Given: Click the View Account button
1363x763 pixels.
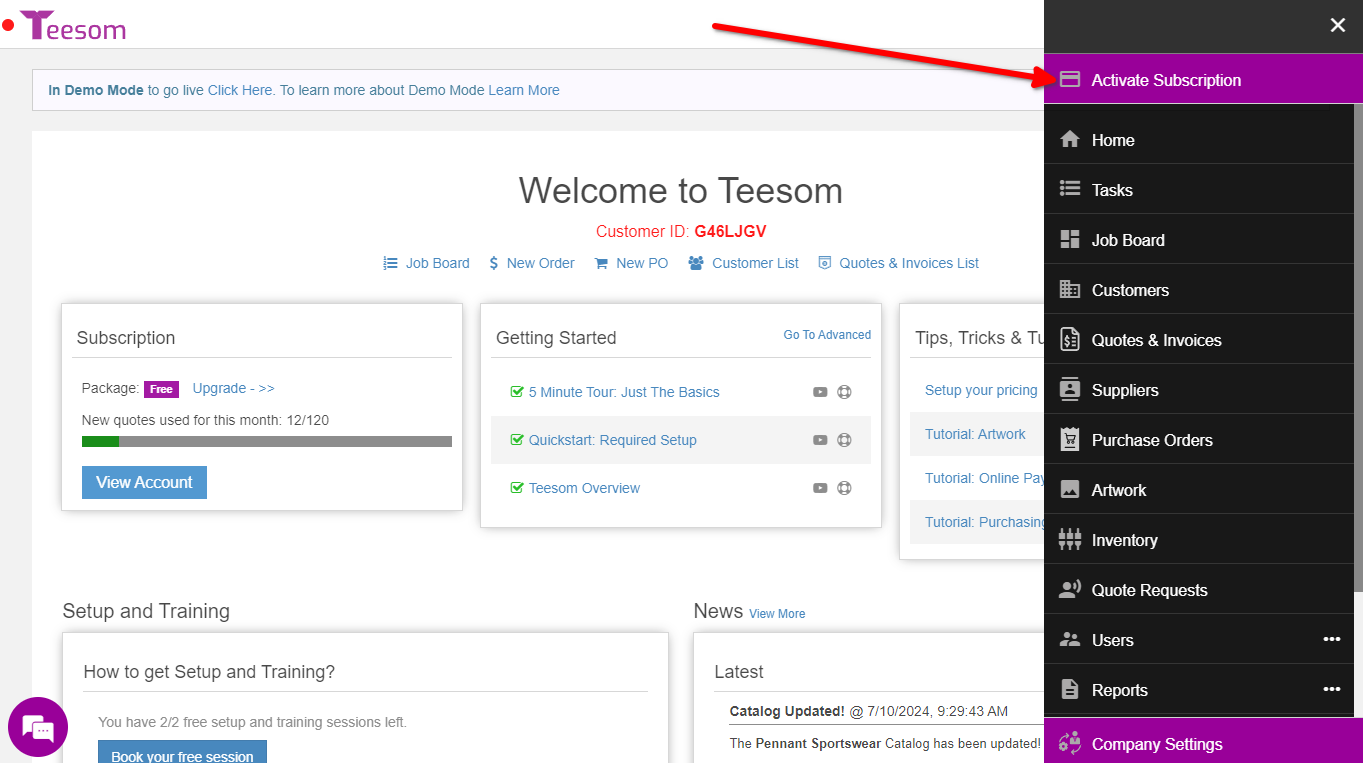Looking at the screenshot, I should 144,482.
